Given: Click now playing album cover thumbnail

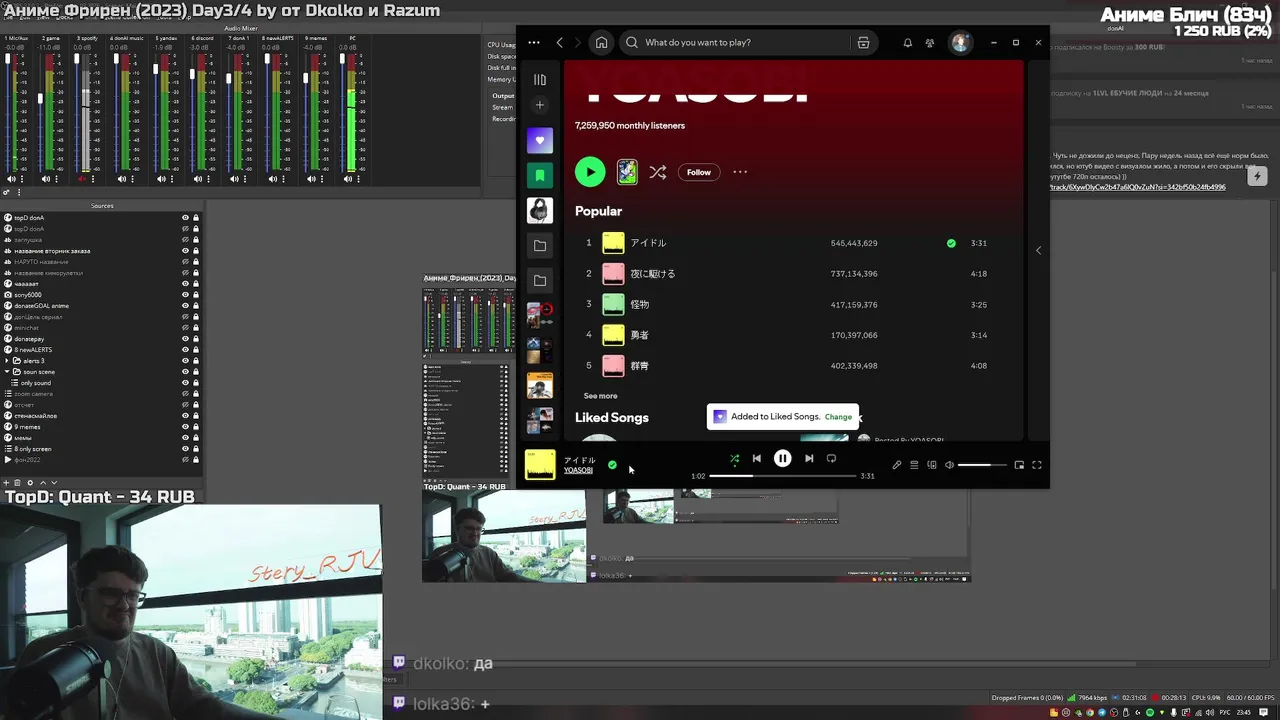Looking at the screenshot, I should pyautogui.click(x=540, y=465).
